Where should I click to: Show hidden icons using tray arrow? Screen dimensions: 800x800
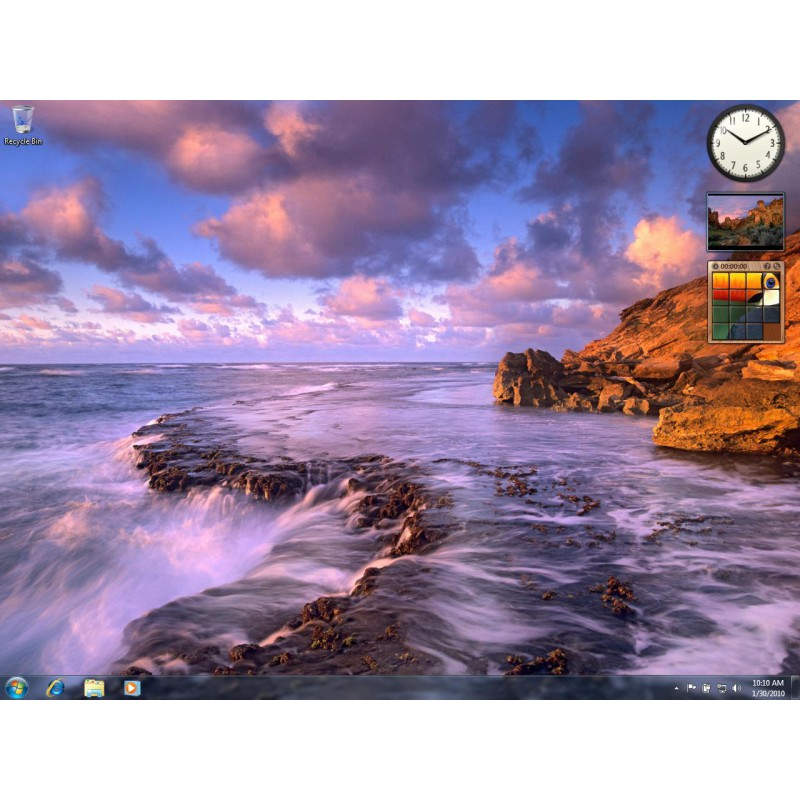[x=676, y=688]
